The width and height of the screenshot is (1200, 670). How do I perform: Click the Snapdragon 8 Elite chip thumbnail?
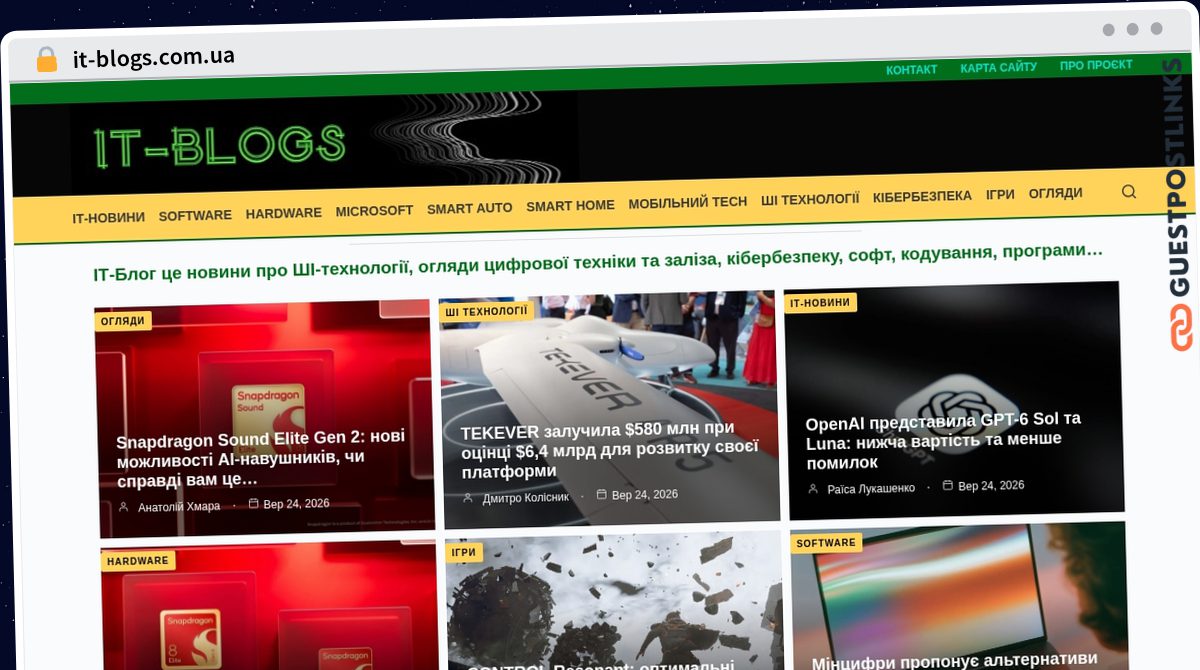tap(268, 605)
